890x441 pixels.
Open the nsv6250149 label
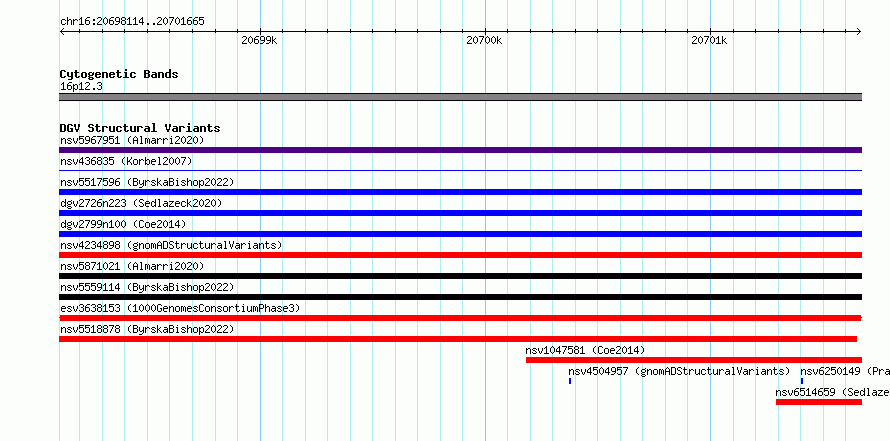click(x=845, y=371)
